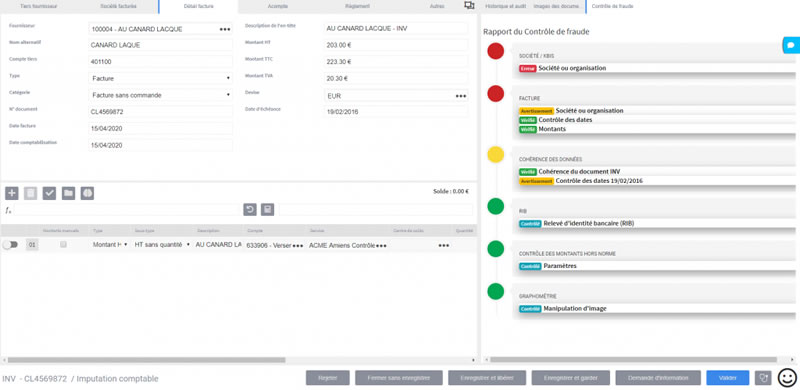
Task: Click the undo arrow icon beside formula field
Action: coord(249,209)
